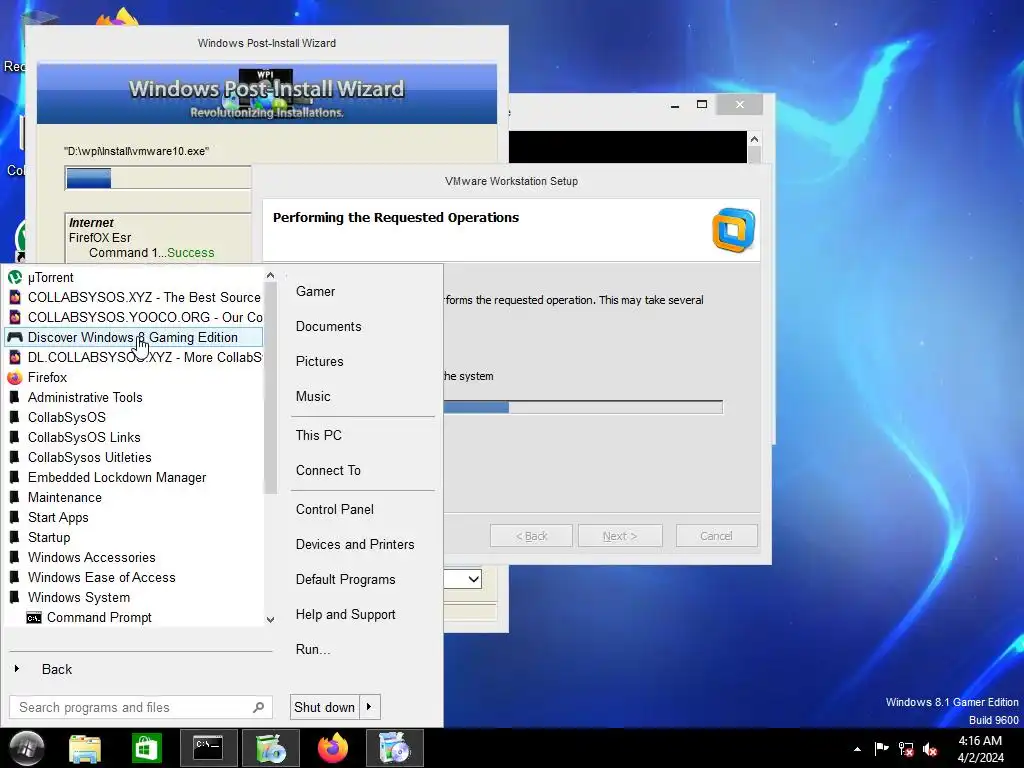1024x768 pixels.
Task: Click the VMware logo in setup header
Action: (733, 230)
